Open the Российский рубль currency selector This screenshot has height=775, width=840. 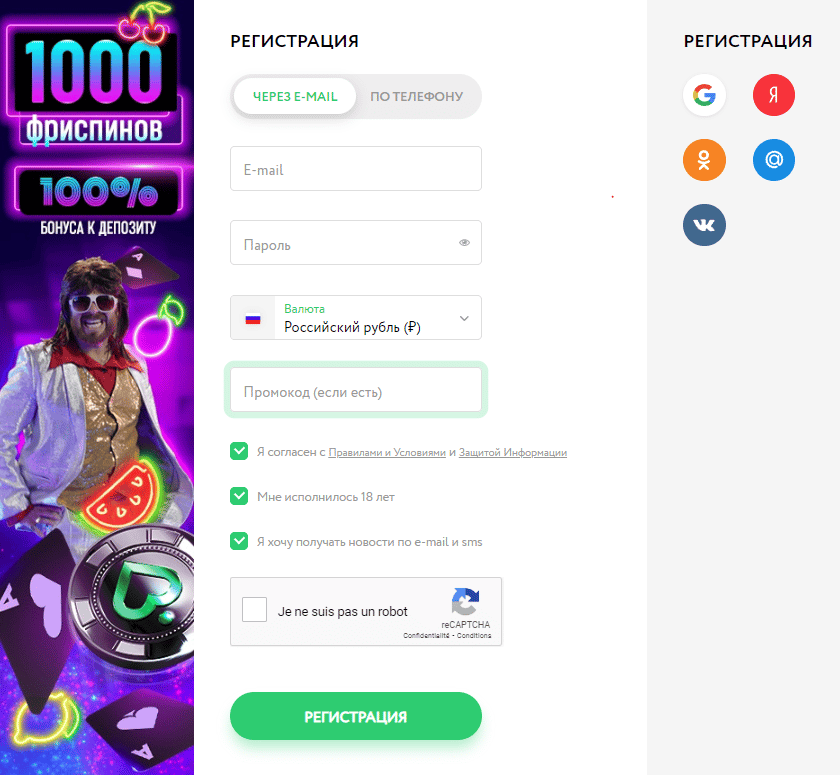pos(356,318)
